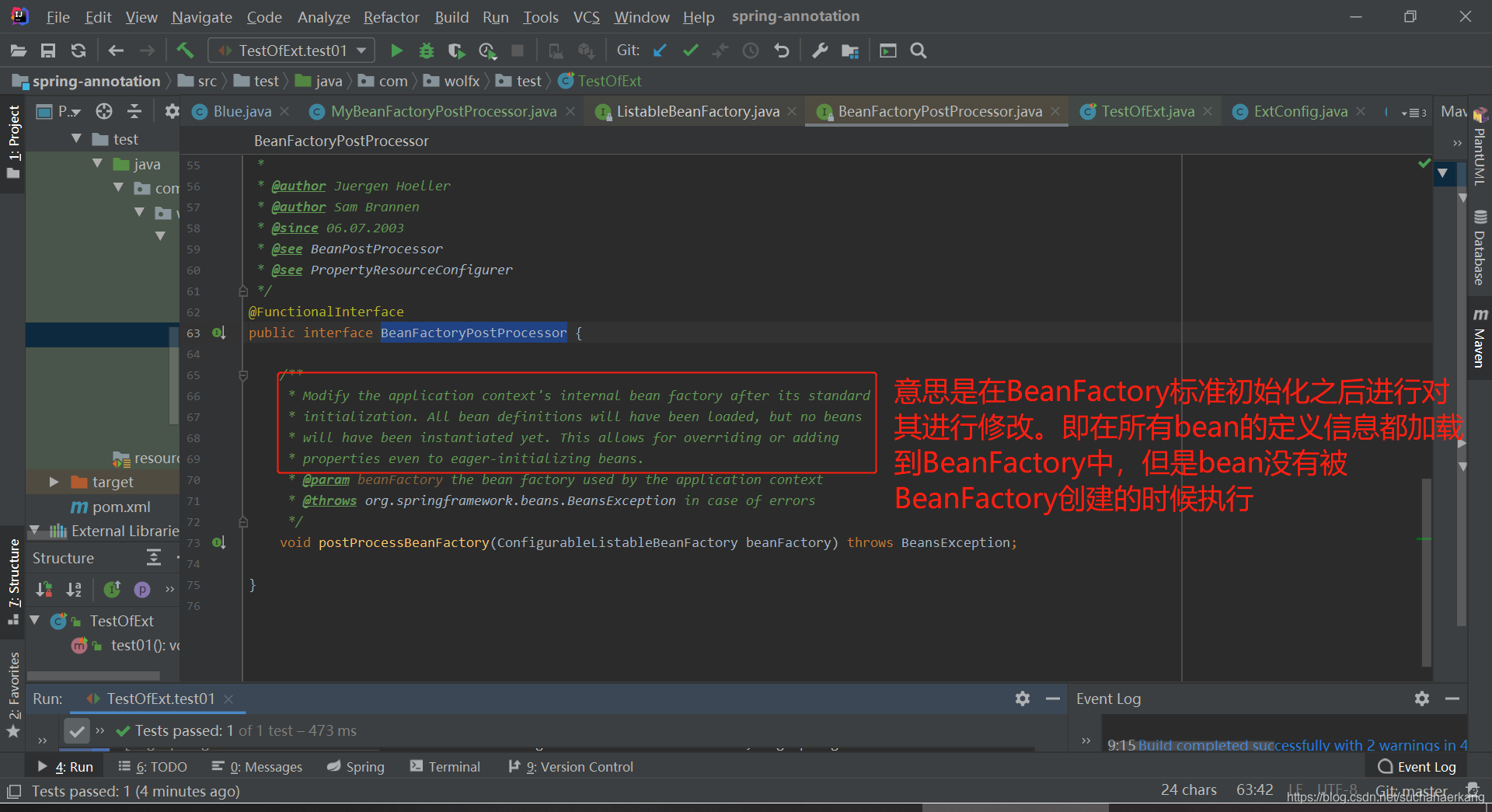Update project with the blue Git arrow
Screen dimensions: 1492x812
(x=660, y=51)
